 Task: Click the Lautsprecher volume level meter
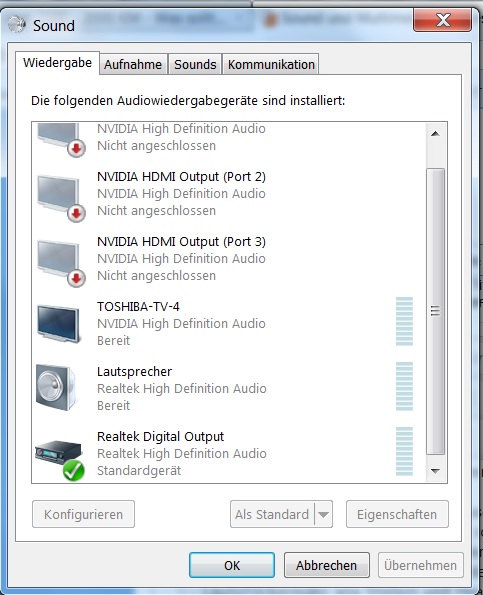404,386
